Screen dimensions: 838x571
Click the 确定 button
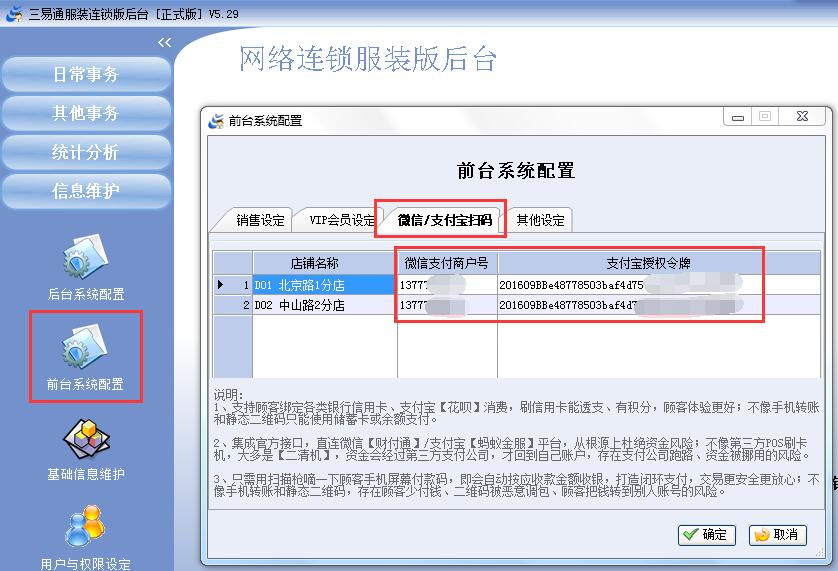[707, 535]
